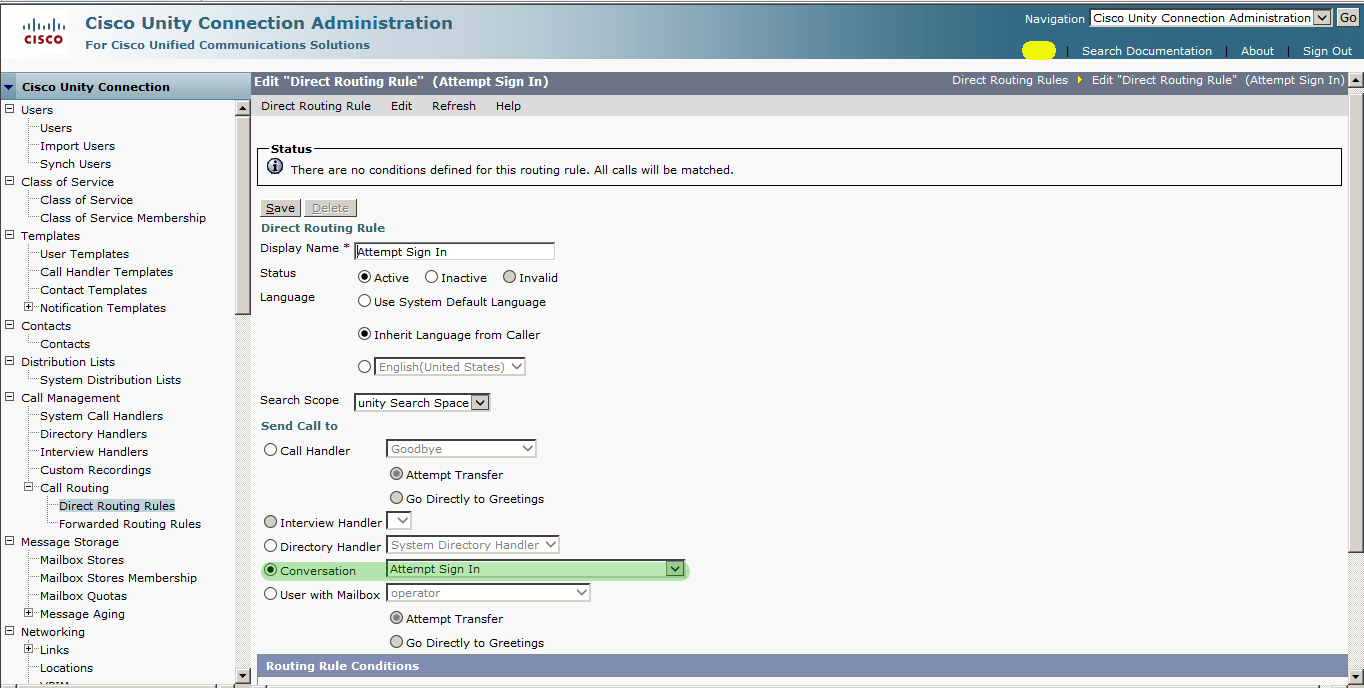Image resolution: width=1364 pixels, height=688 pixels.
Task: Expand the Notification Templates tree node
Action: (x=29, y=307)
